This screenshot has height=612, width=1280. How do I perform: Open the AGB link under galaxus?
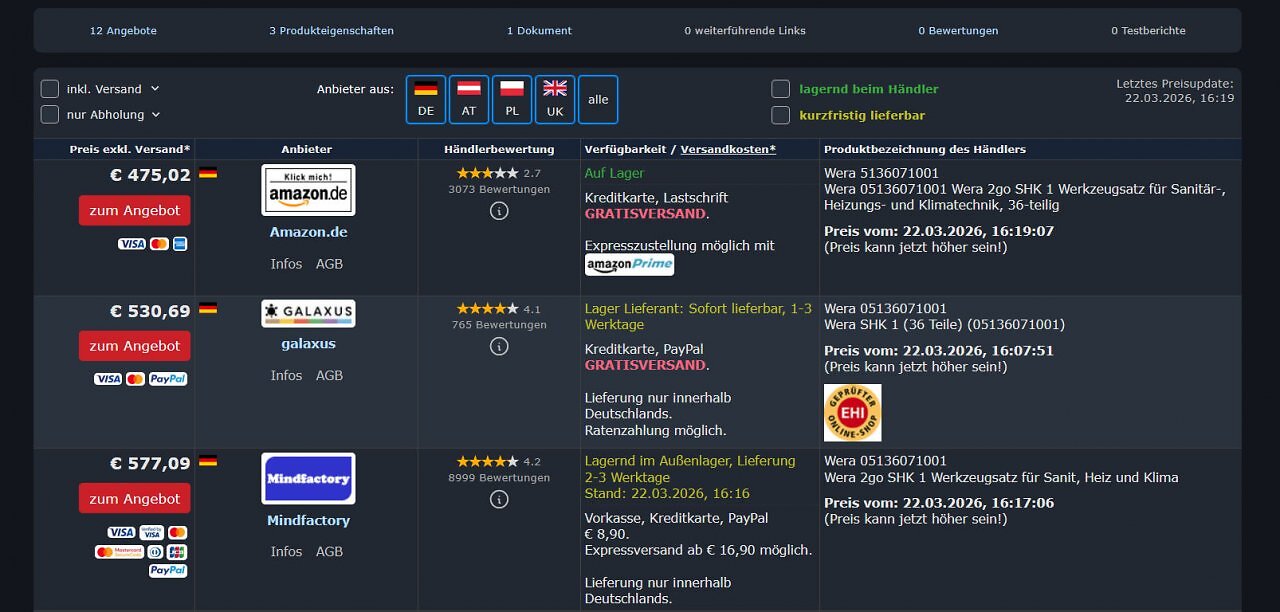coord(329,376)
